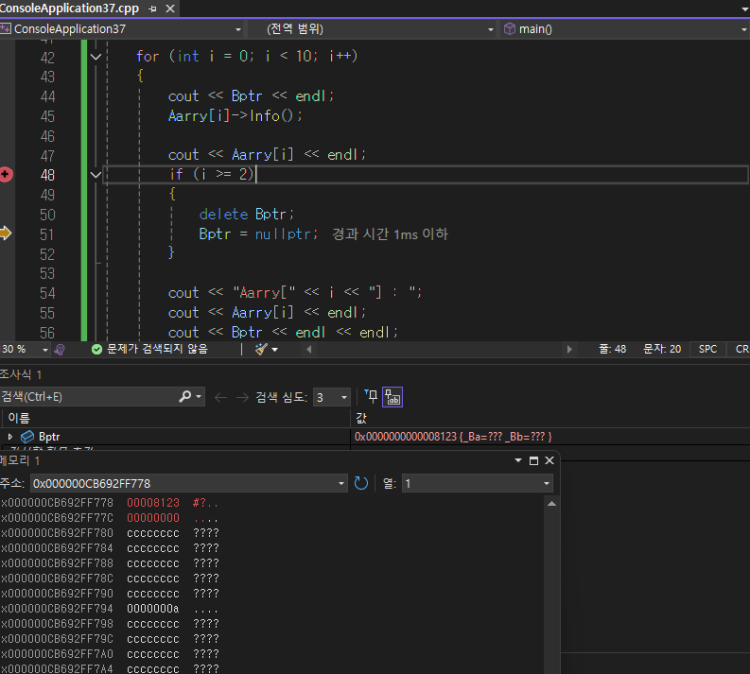Click the elapsed time hint '경과 시간 1ms 이하'
The width and height of the screenshot is (750, 674).
click(390, 234)
